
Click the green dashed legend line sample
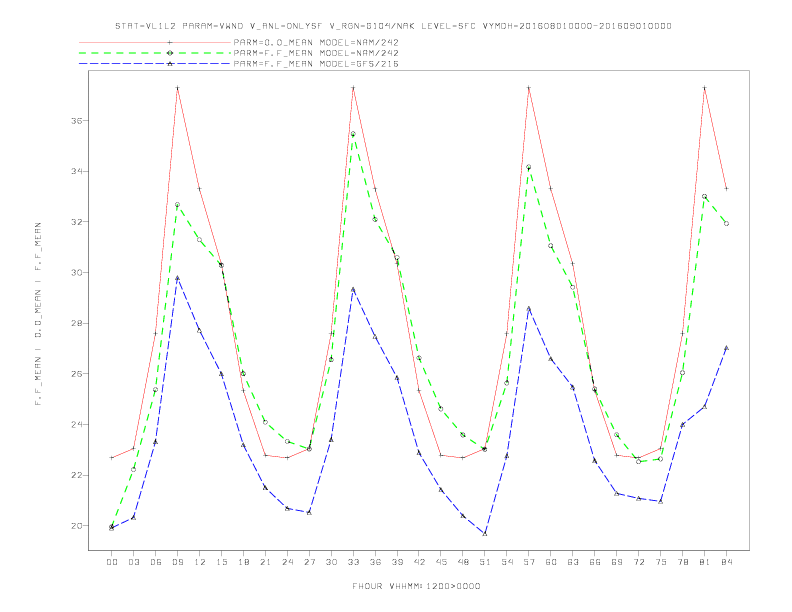click(155, 53)
